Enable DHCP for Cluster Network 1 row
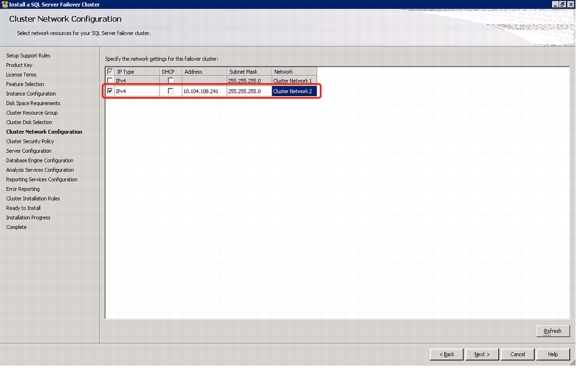Image resolution: width=578 pixels, height=369 pixels. point(170,80)
